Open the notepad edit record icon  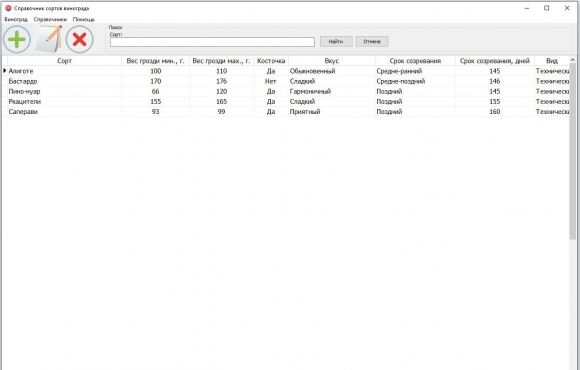point(48,39)
